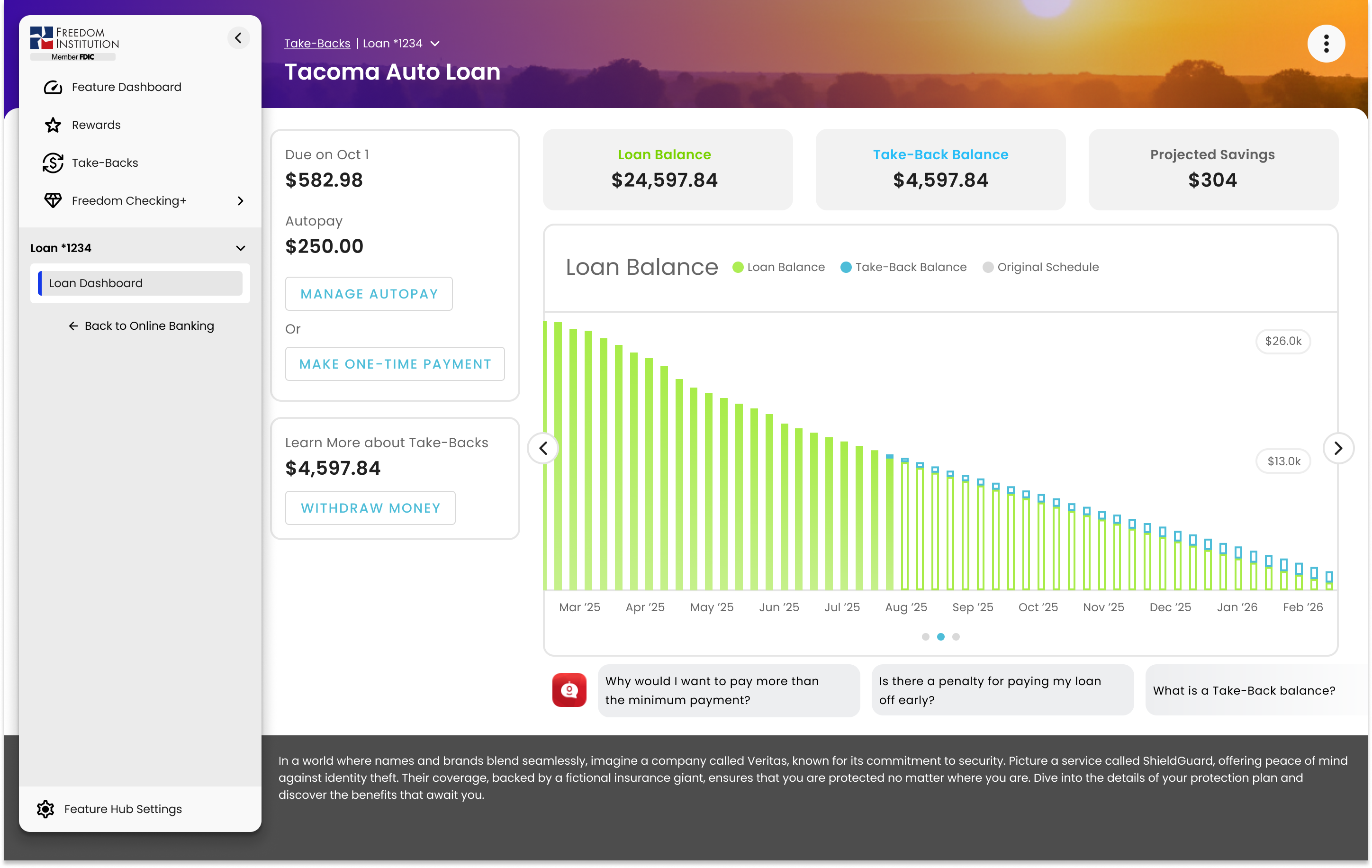
Task: Select the third chart pagination dot
Action: point(956,637)
